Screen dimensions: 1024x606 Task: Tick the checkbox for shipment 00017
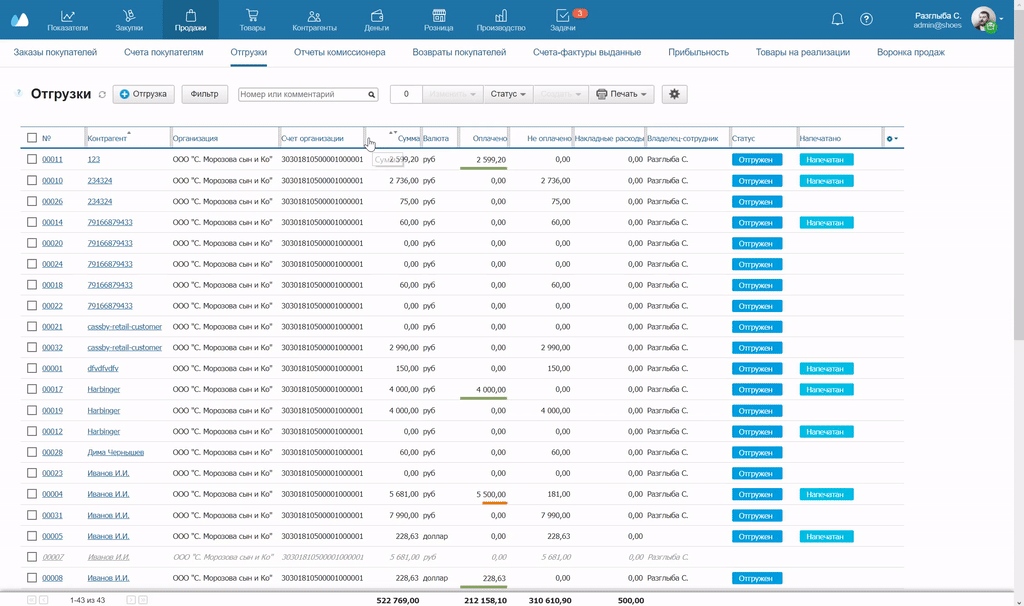(32, 389)
